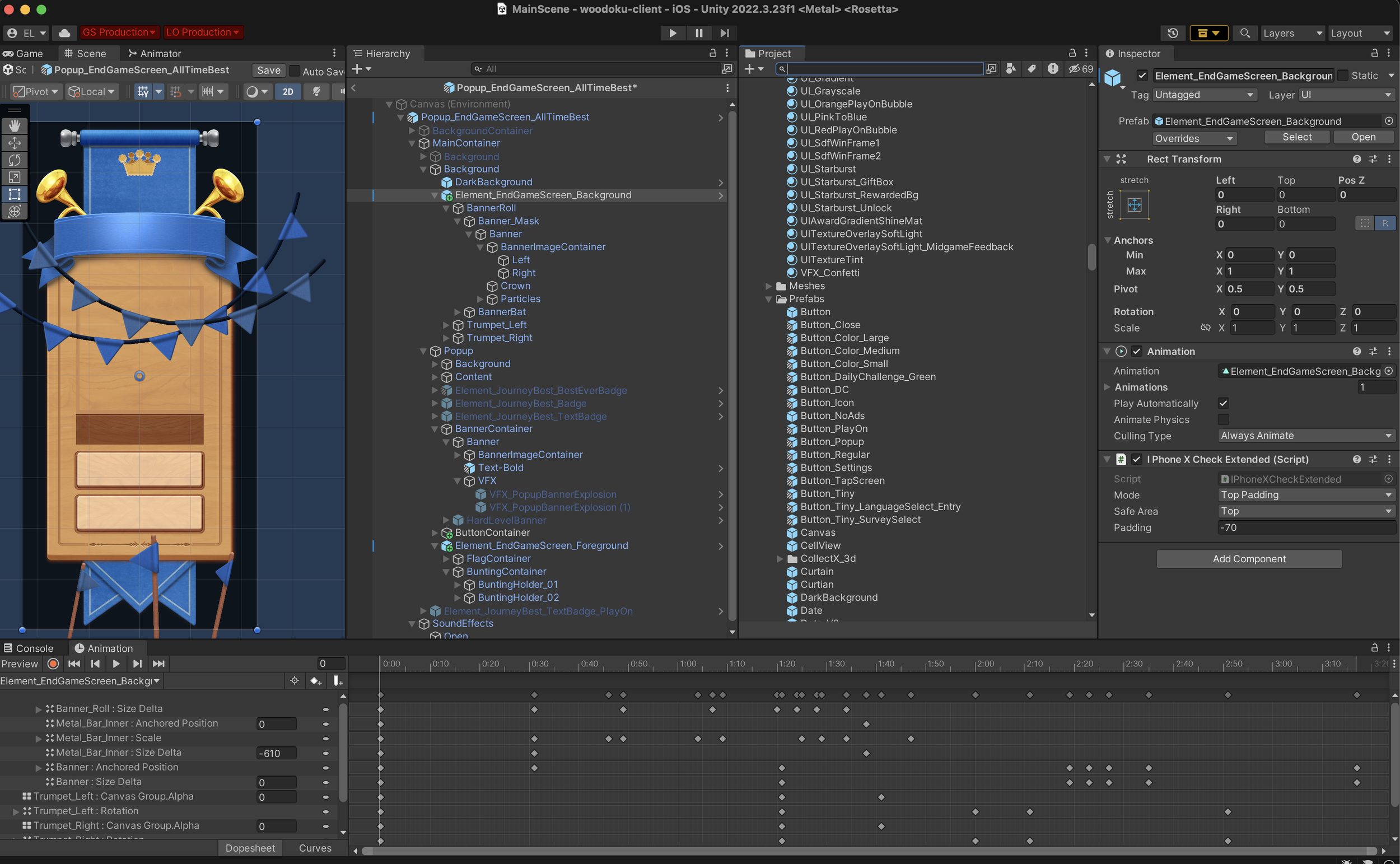Click the Play button in main toolbar
Screen dimensions: 1400x864
click(673, 33)
